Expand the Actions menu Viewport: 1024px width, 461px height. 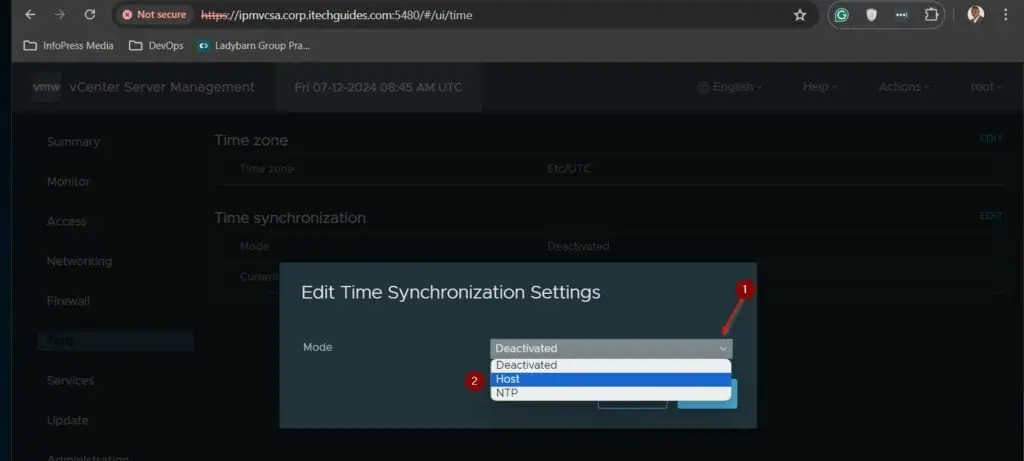[904, 87]
